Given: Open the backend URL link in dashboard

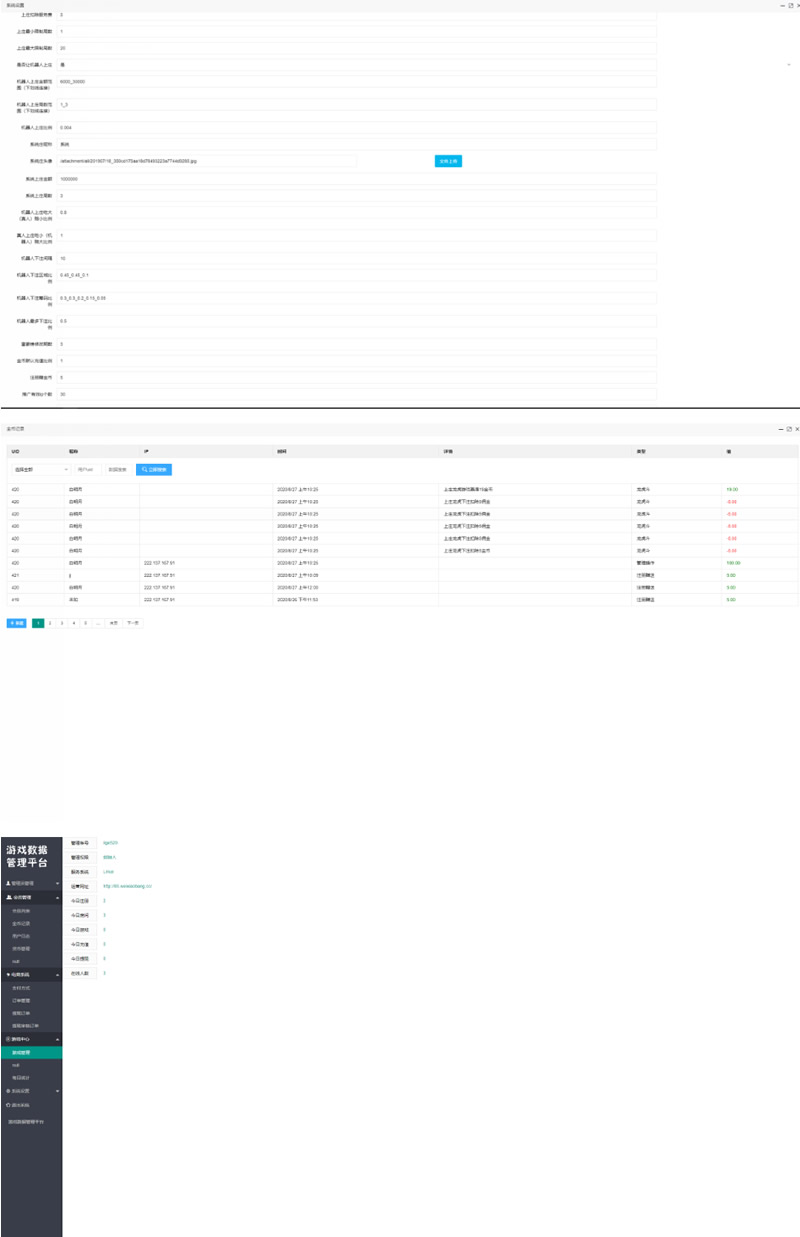Looking at the screenshot, I should coord(127,886).
